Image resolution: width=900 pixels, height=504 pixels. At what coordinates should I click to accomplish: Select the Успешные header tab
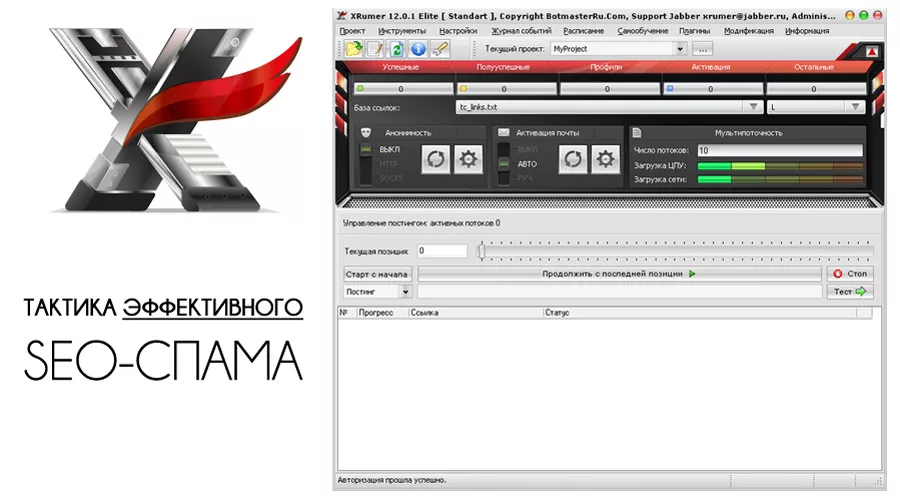(401, 67)
